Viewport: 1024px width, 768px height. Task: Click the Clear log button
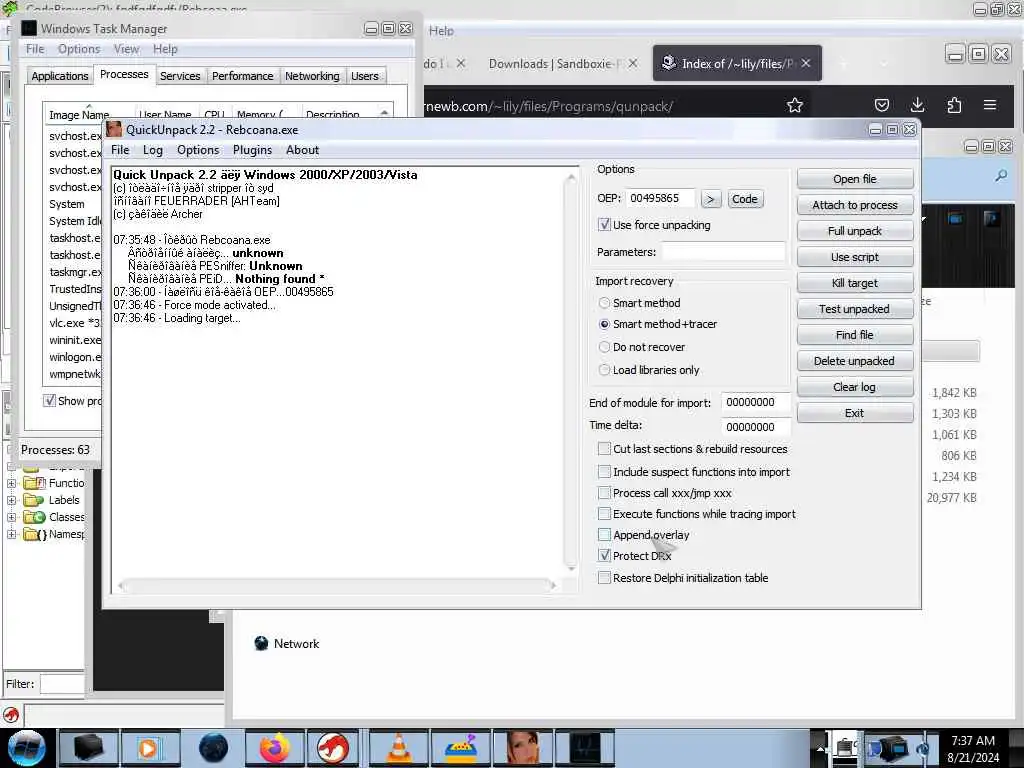pyautogui.click(x=855, y=387)
